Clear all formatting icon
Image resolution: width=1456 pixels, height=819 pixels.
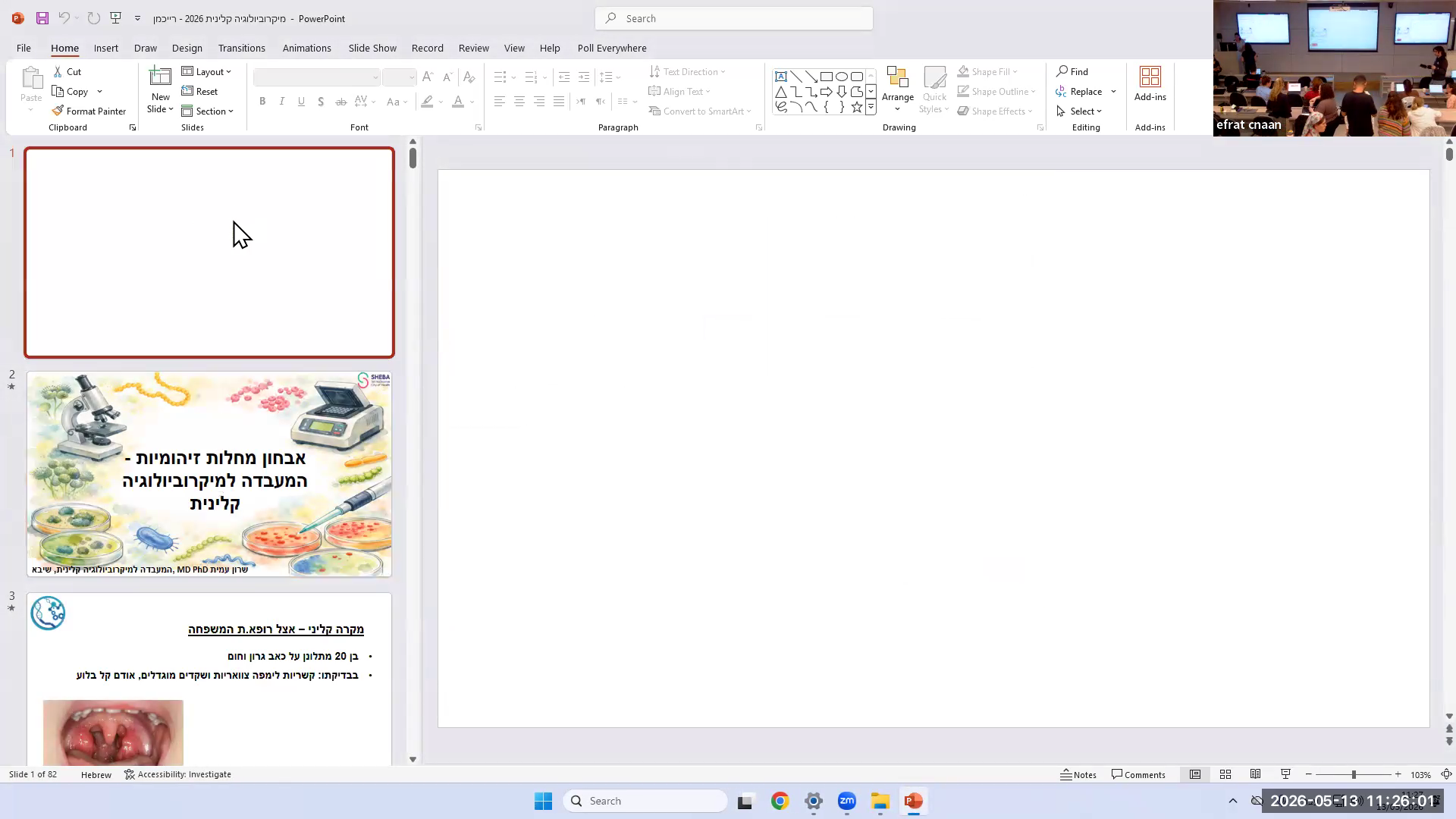click(x=469, y=77)
